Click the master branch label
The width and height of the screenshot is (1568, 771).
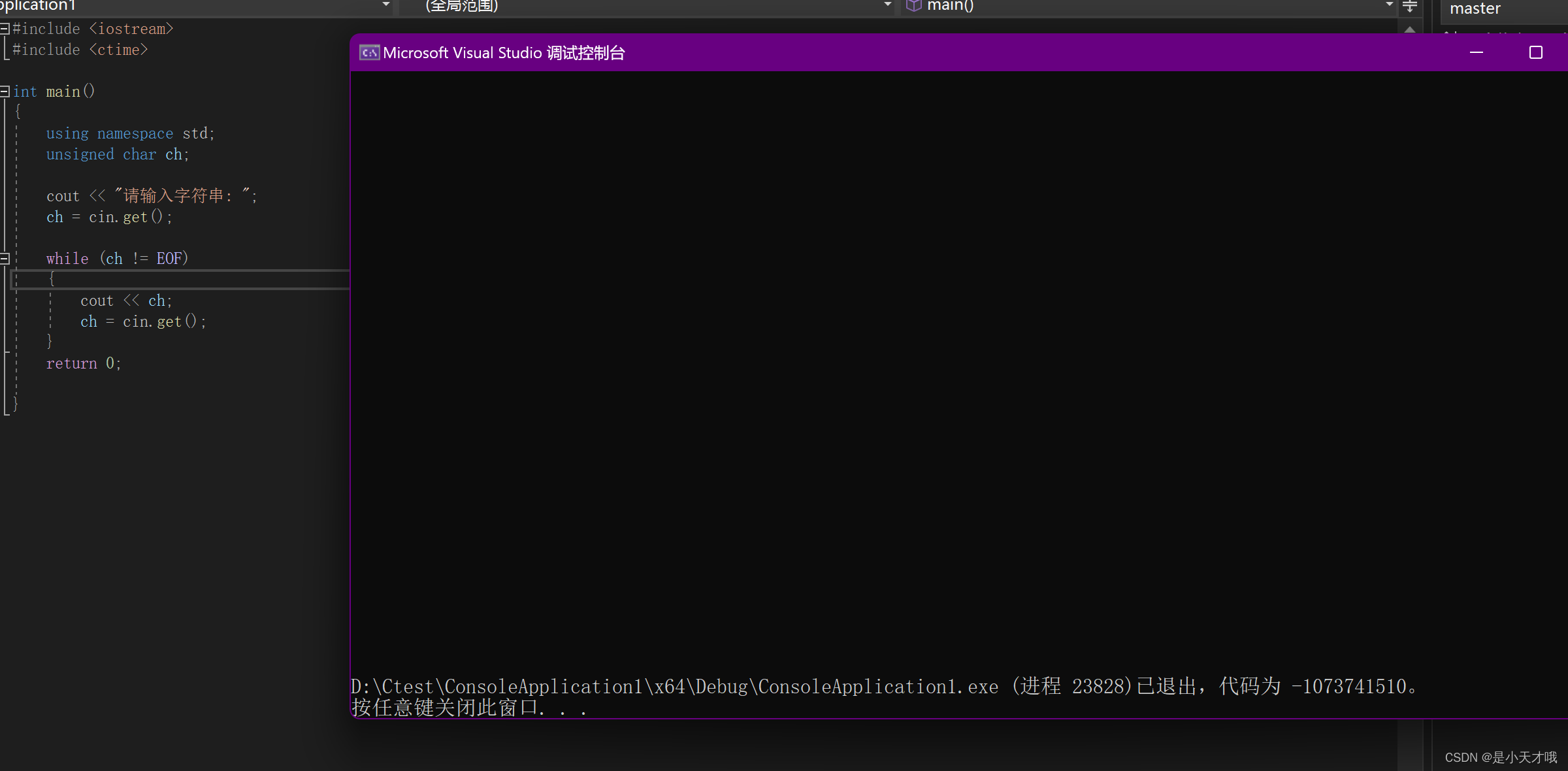tap(1475, 8)
